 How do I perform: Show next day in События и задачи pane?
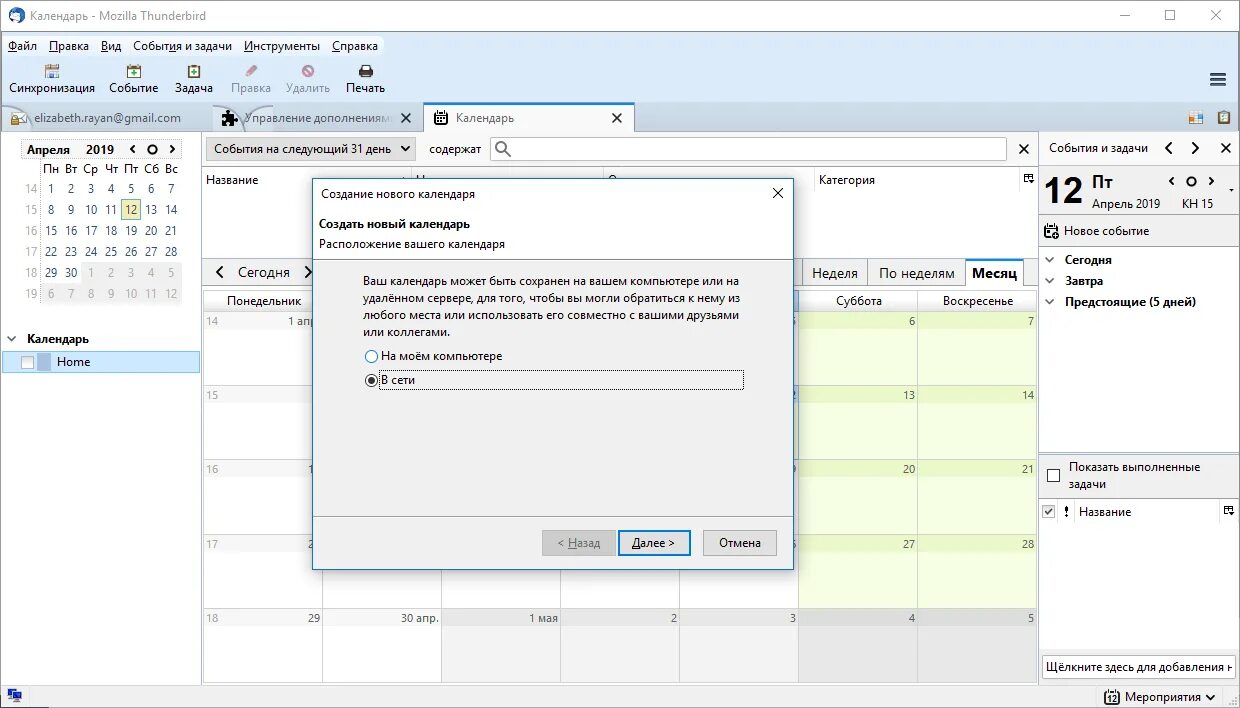1195,148
